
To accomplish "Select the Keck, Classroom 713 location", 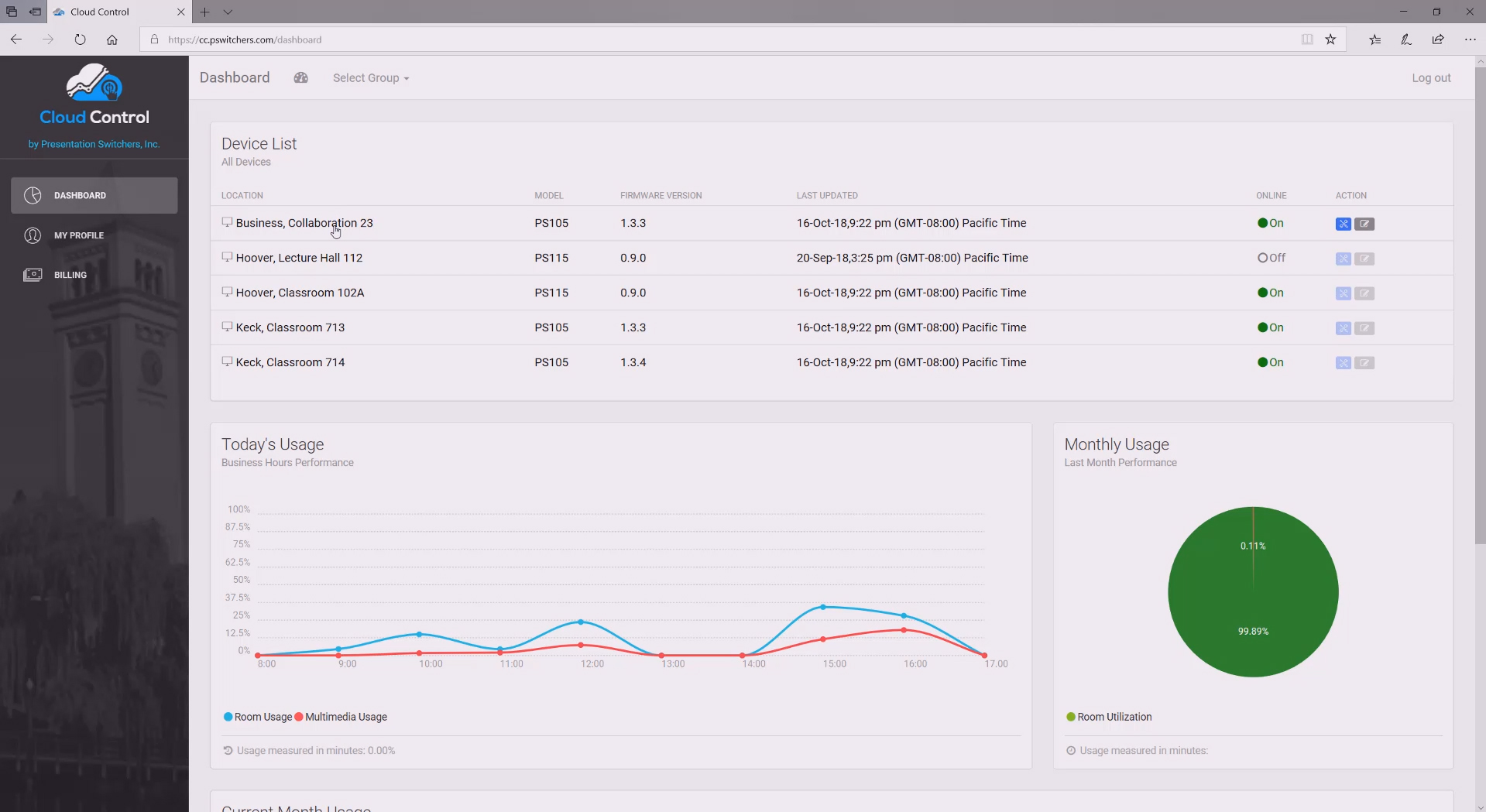I will tap(290, 327).
